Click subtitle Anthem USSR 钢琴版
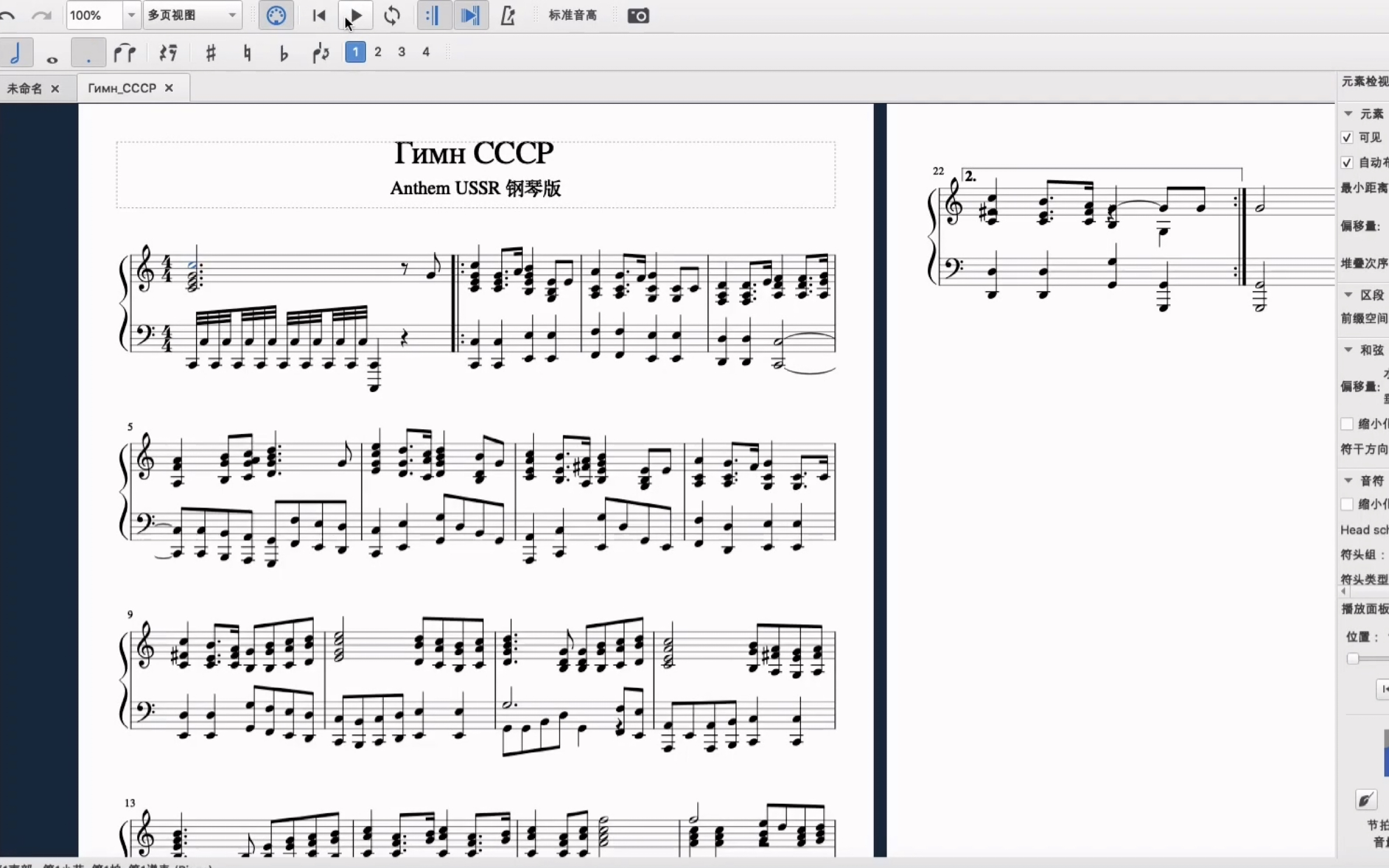 pos(475,188)
